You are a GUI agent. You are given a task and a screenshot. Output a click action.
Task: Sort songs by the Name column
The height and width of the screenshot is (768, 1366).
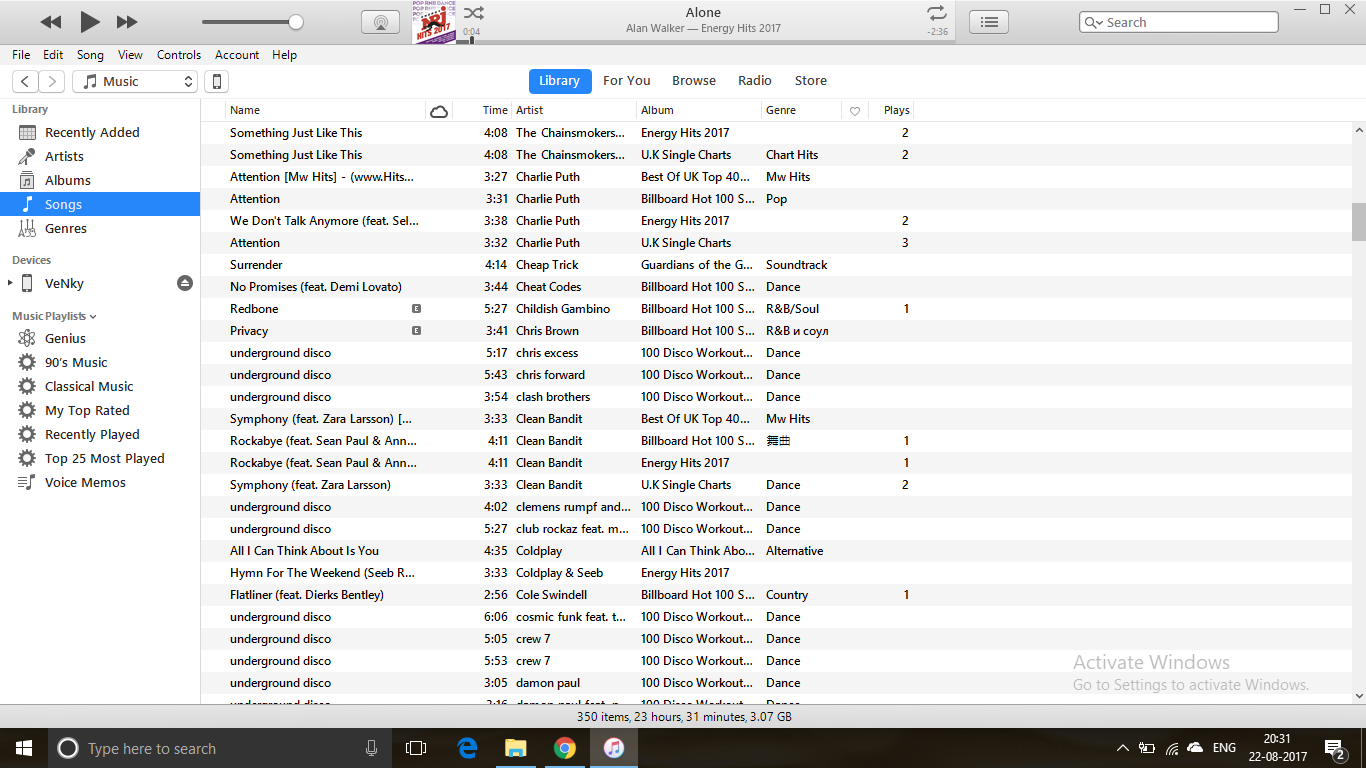tap(326, 110)
